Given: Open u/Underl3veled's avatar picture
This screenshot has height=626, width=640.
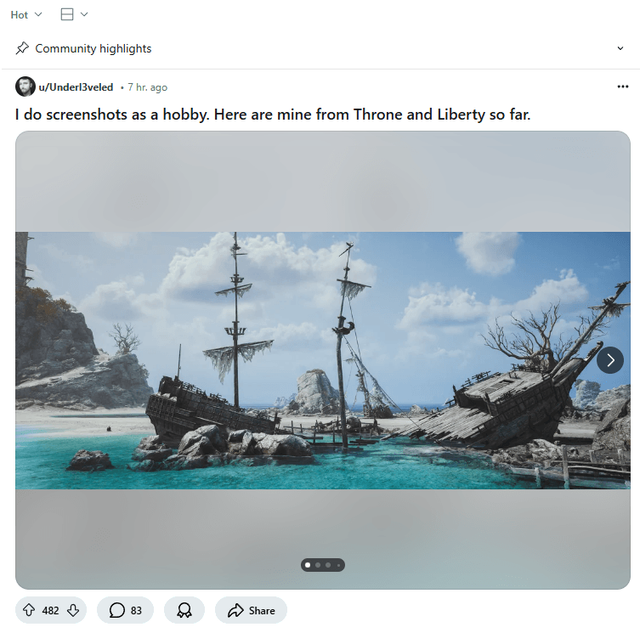Looking at the screenshot, I should coord(25,87).
